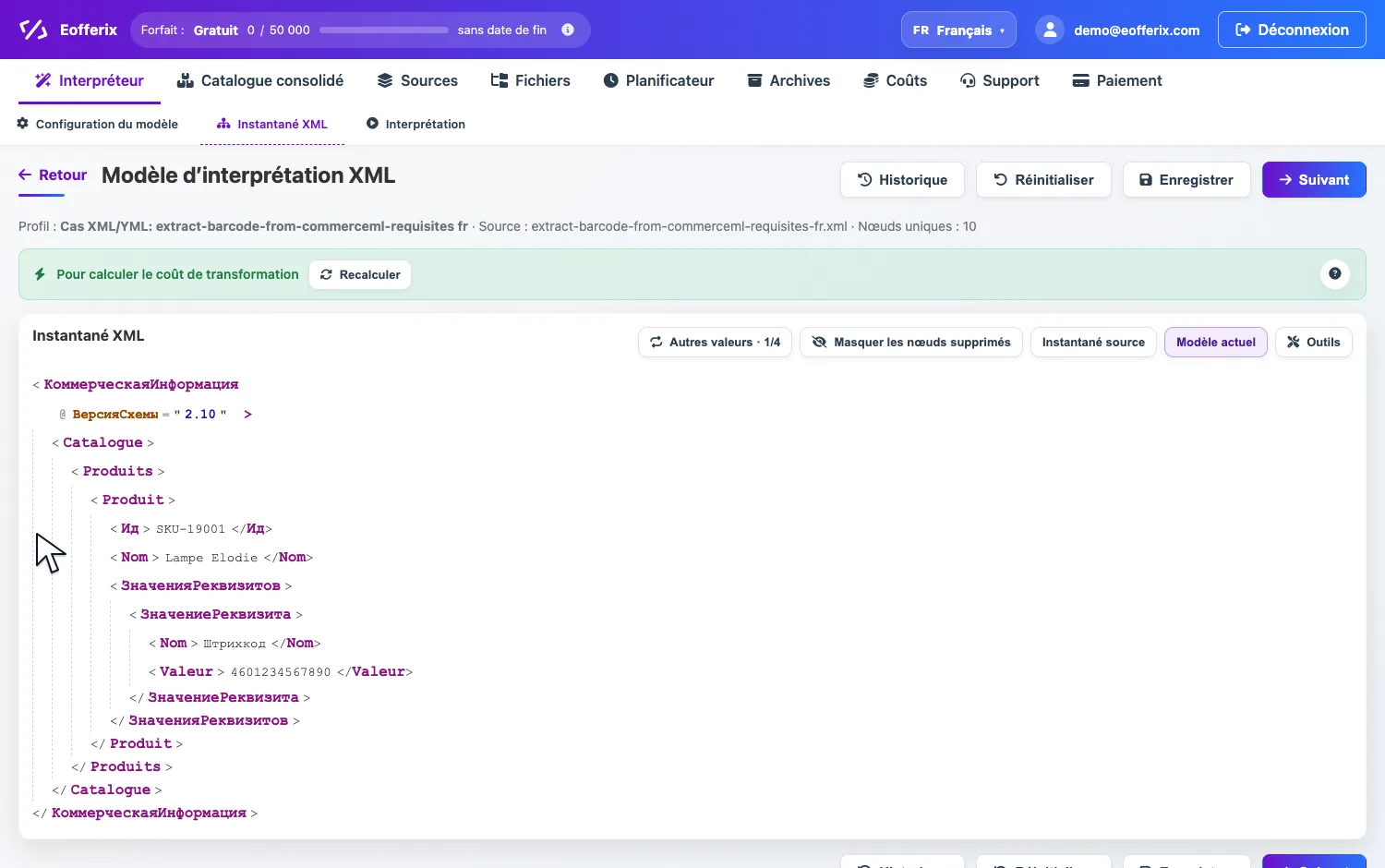Open the Catalogue consolidé tab
The height and width of the screenshot is (868, 1385).
coord(260,80)
